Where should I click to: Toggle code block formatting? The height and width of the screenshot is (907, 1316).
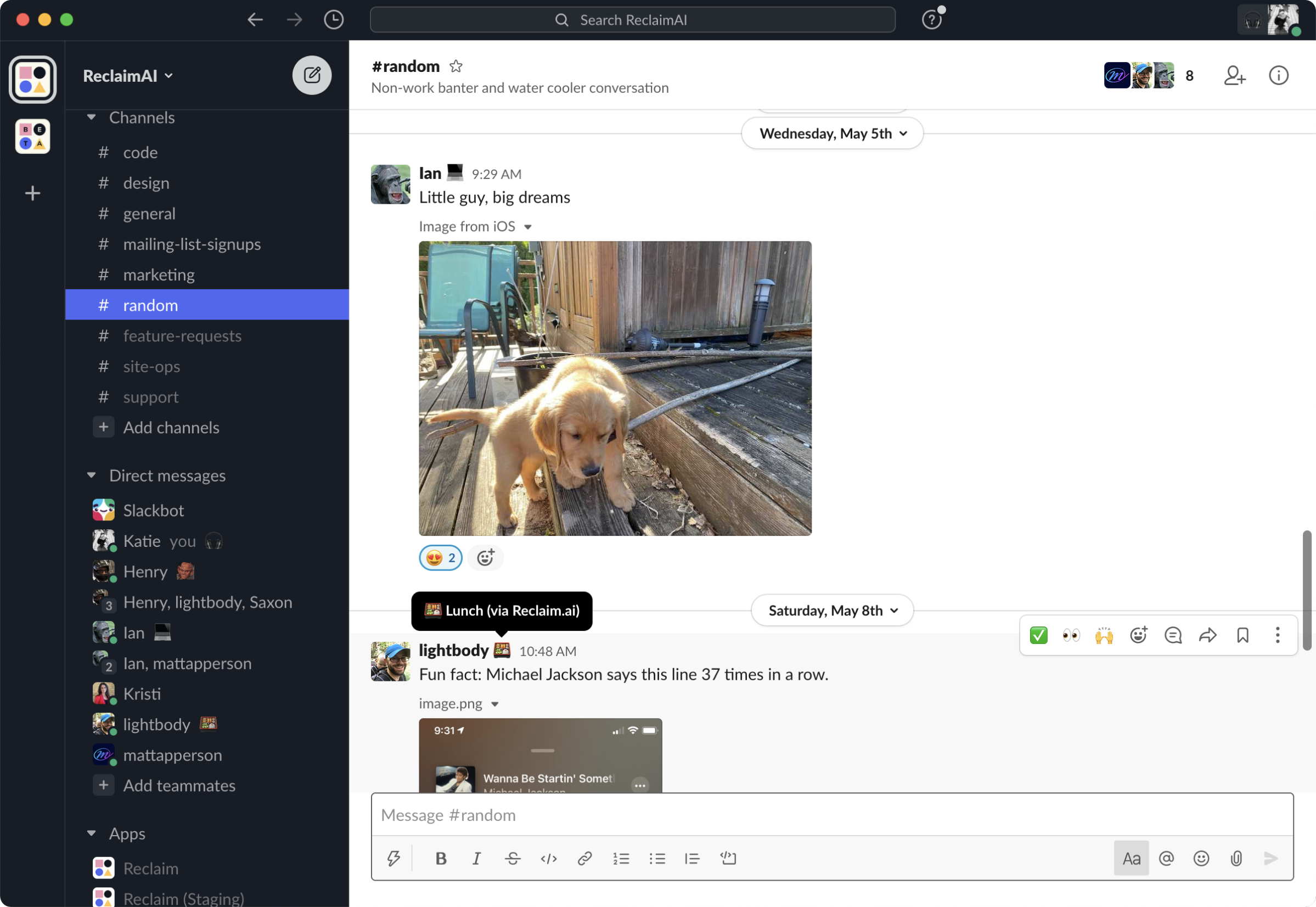[728, 858]
